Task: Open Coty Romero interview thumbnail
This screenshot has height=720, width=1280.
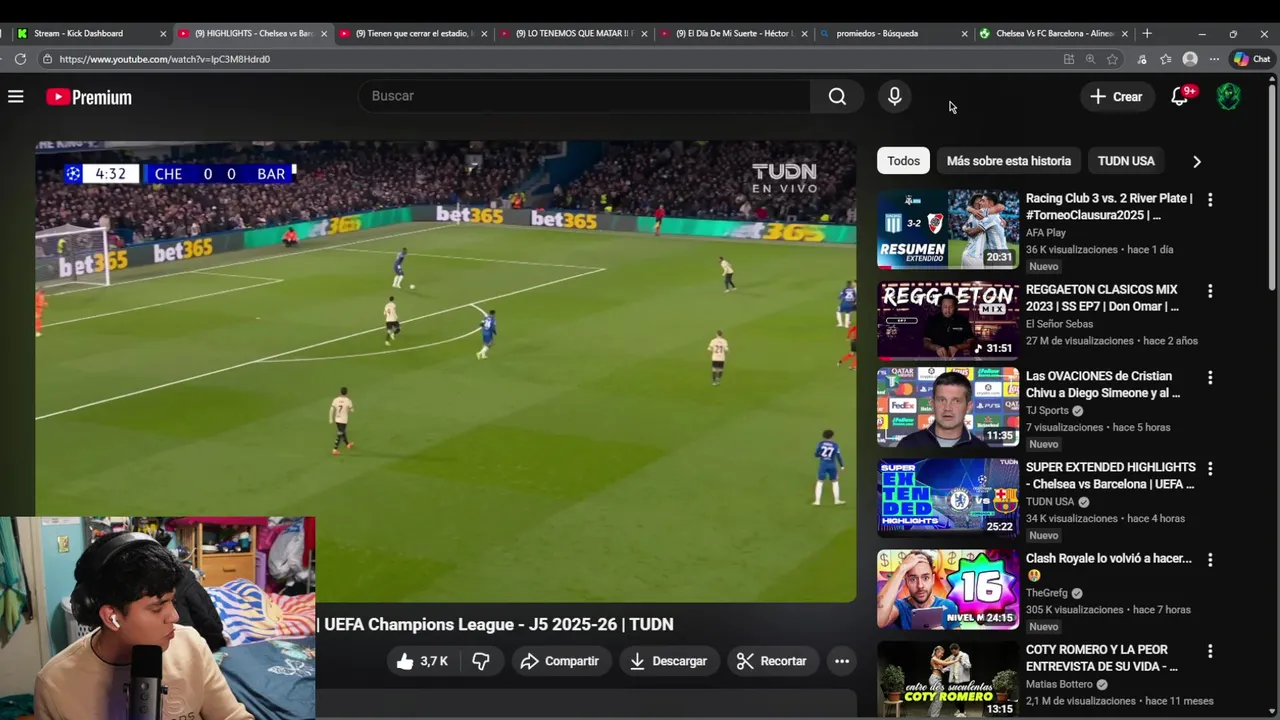Action: coord(948,680)
